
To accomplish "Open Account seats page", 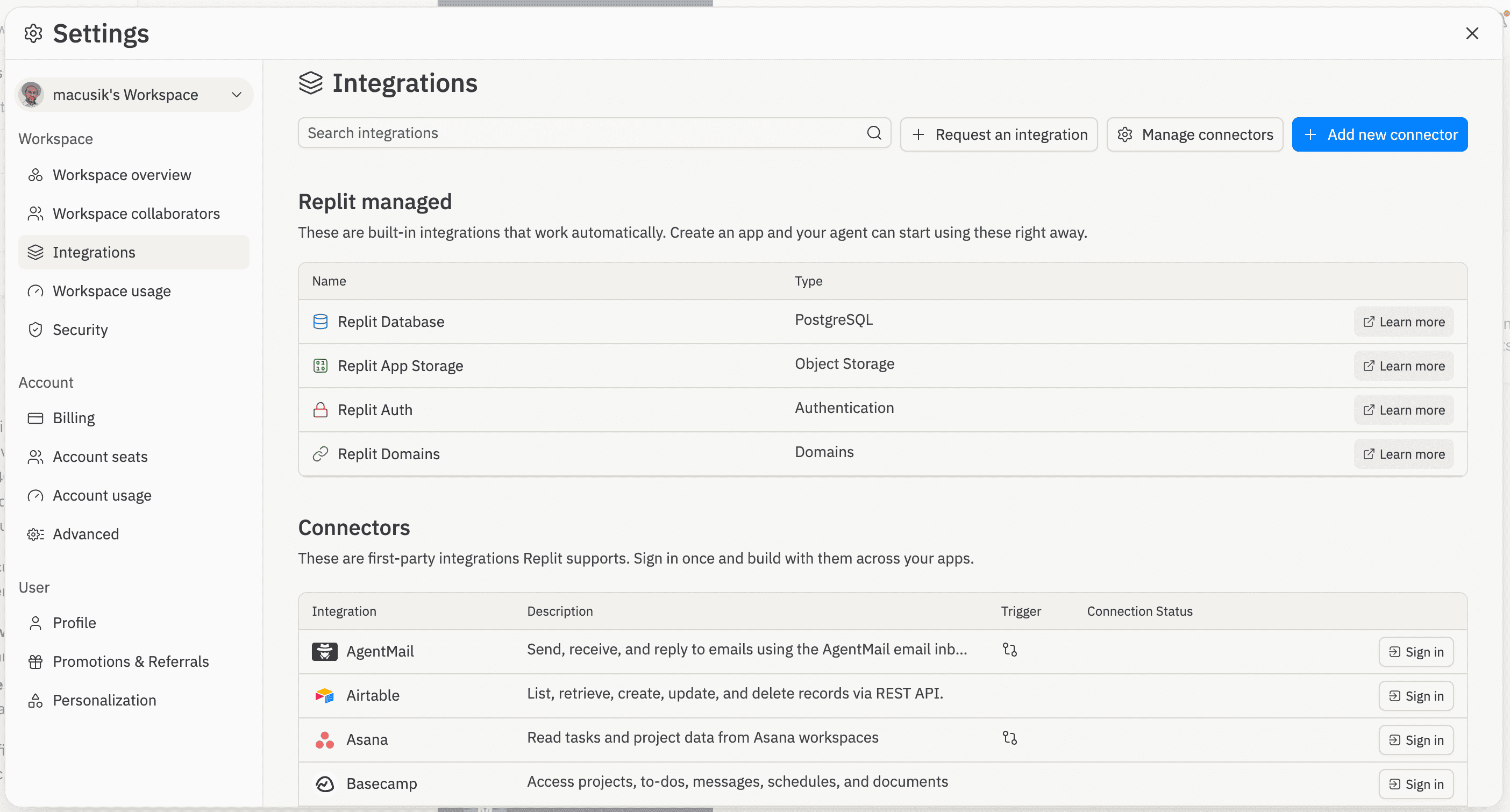I will (x=134, y=457).
